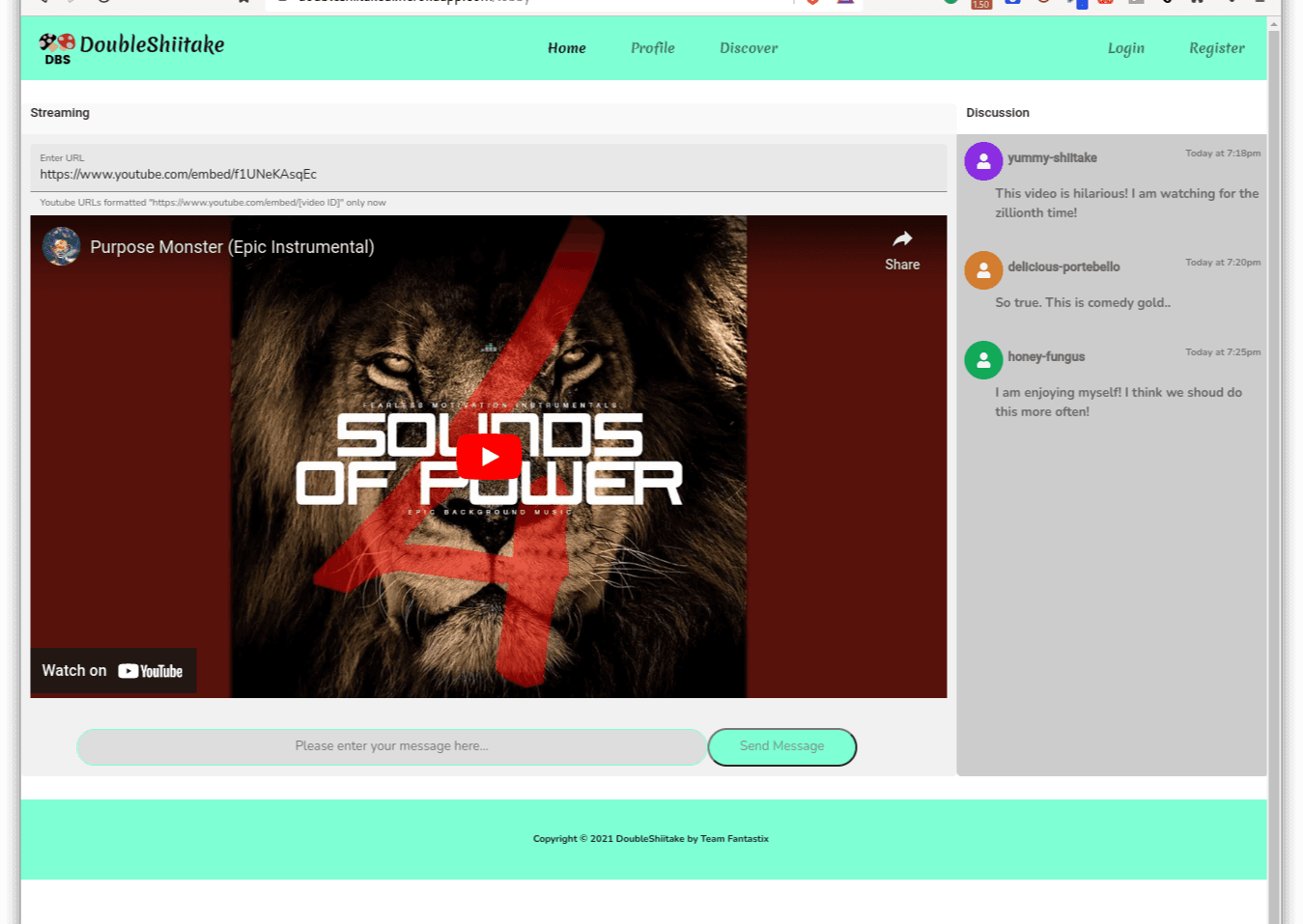This screenshot has width=1303, height=924.
Task: Open the Discover page
Action: coord(749,48)
